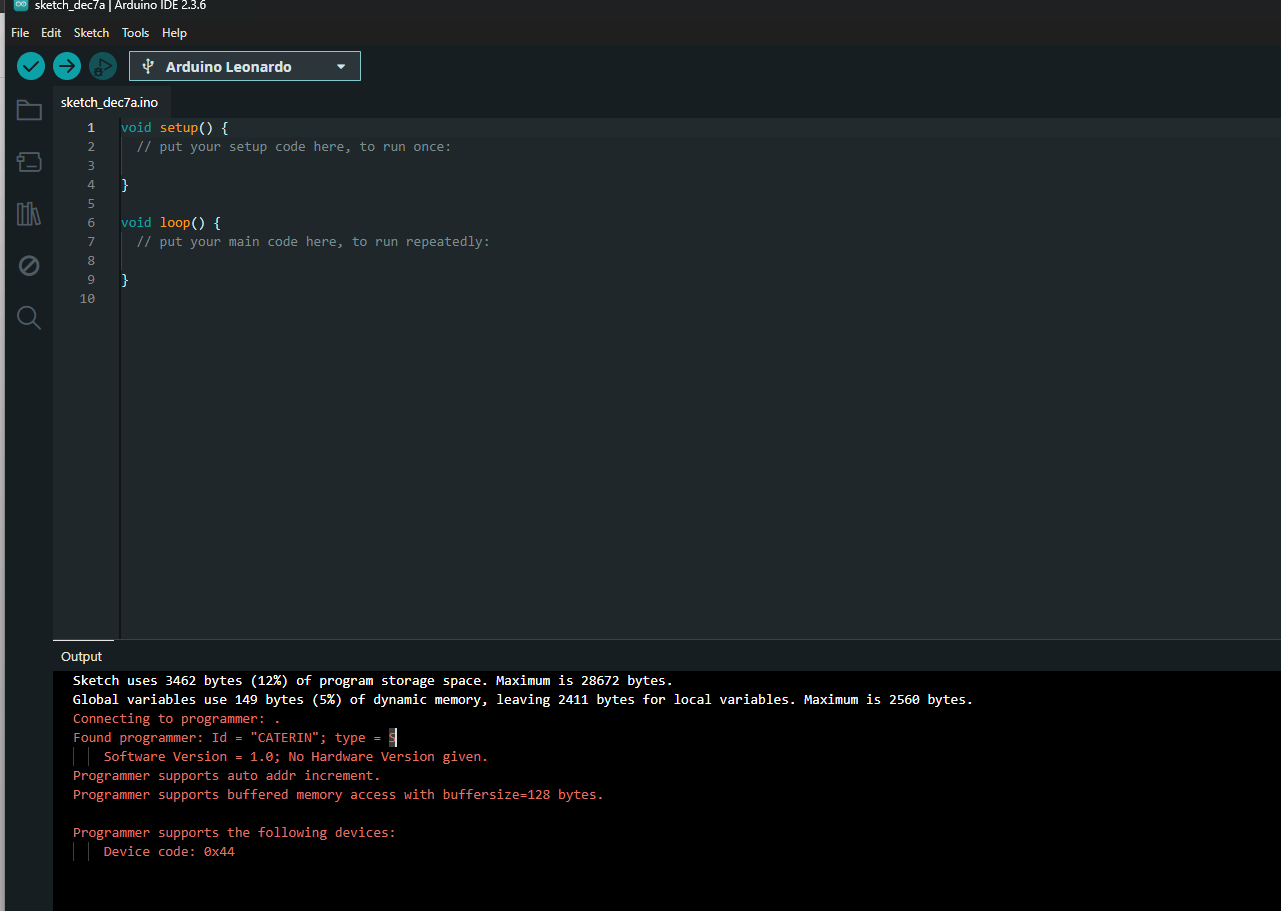Select the Output panel tab
The width and height of the screenshot is (1281, 911).
click(82, 657)
